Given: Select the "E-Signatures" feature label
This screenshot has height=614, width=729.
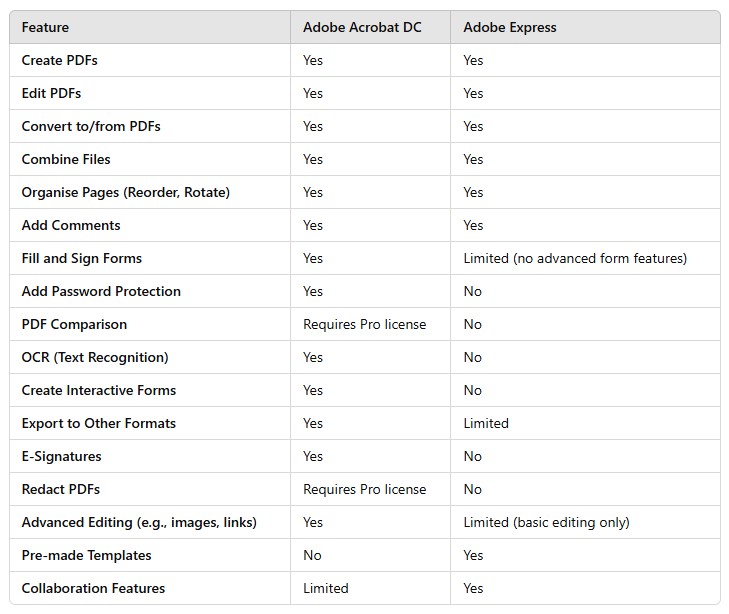Looking at the screenshot, I should [61, 456].
